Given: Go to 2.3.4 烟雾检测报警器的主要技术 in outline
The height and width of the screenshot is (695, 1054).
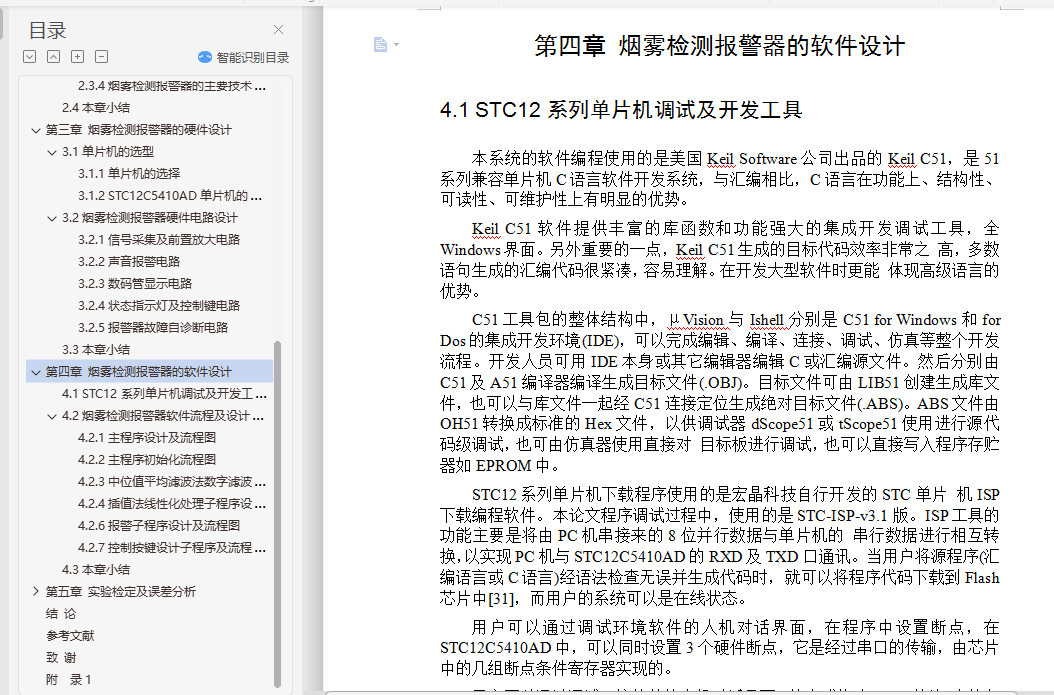Looking at the screenshot, I should pos(172,86).
